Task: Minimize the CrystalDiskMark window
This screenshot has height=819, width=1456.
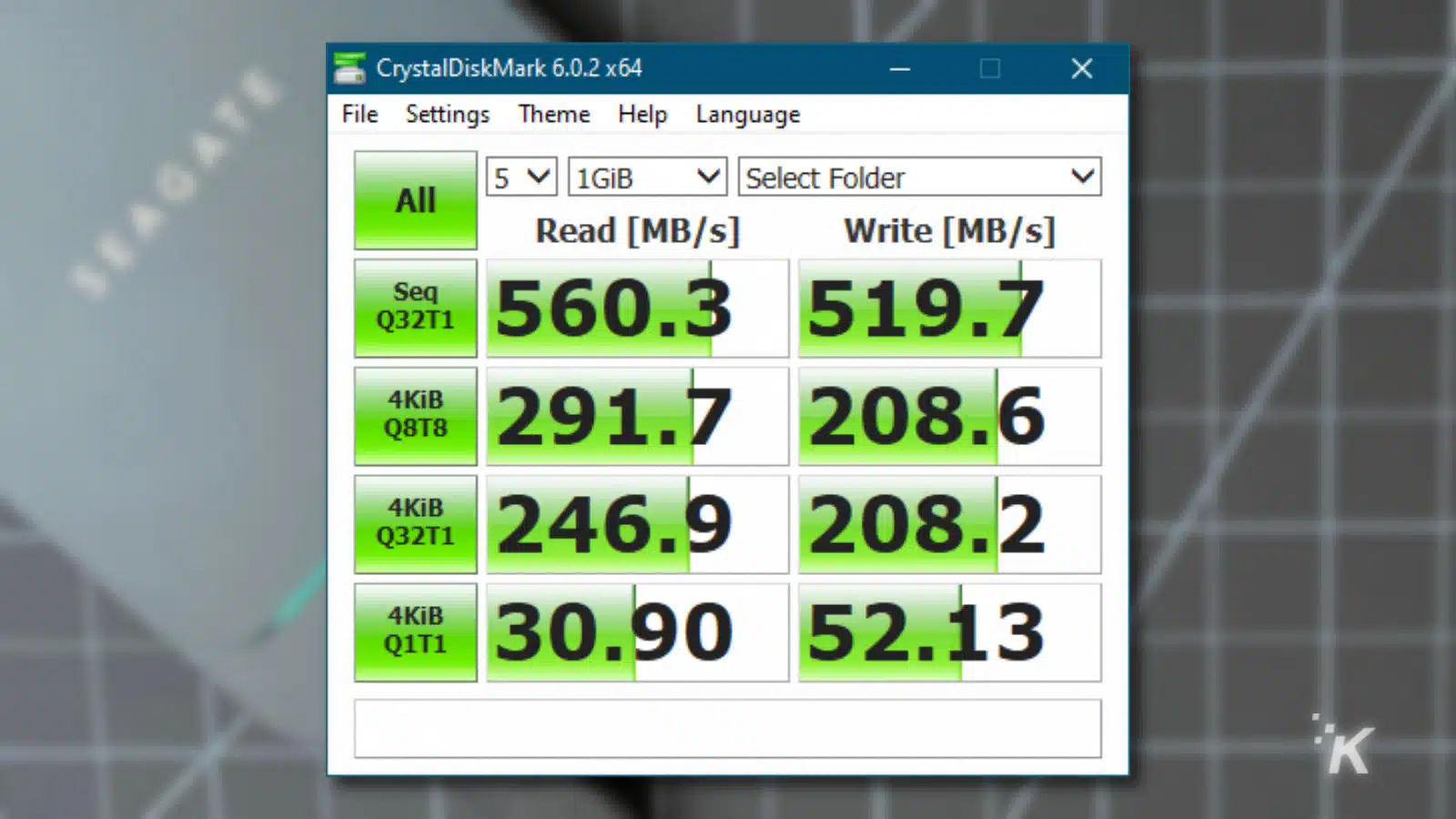Action: (x=899, y=68)
